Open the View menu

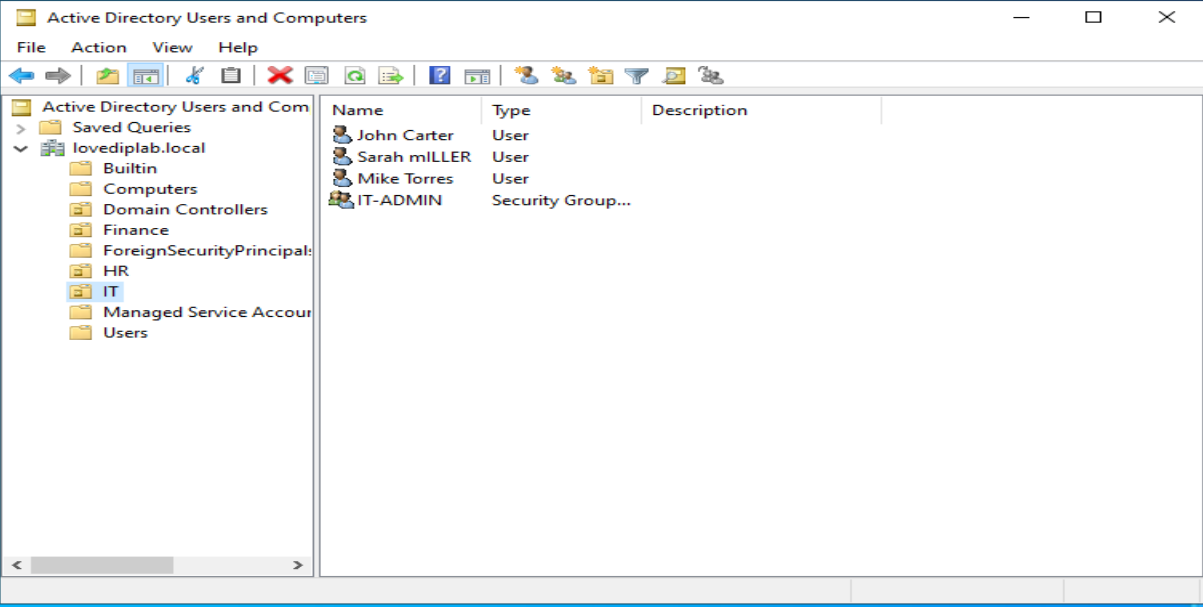coord(172,47)
